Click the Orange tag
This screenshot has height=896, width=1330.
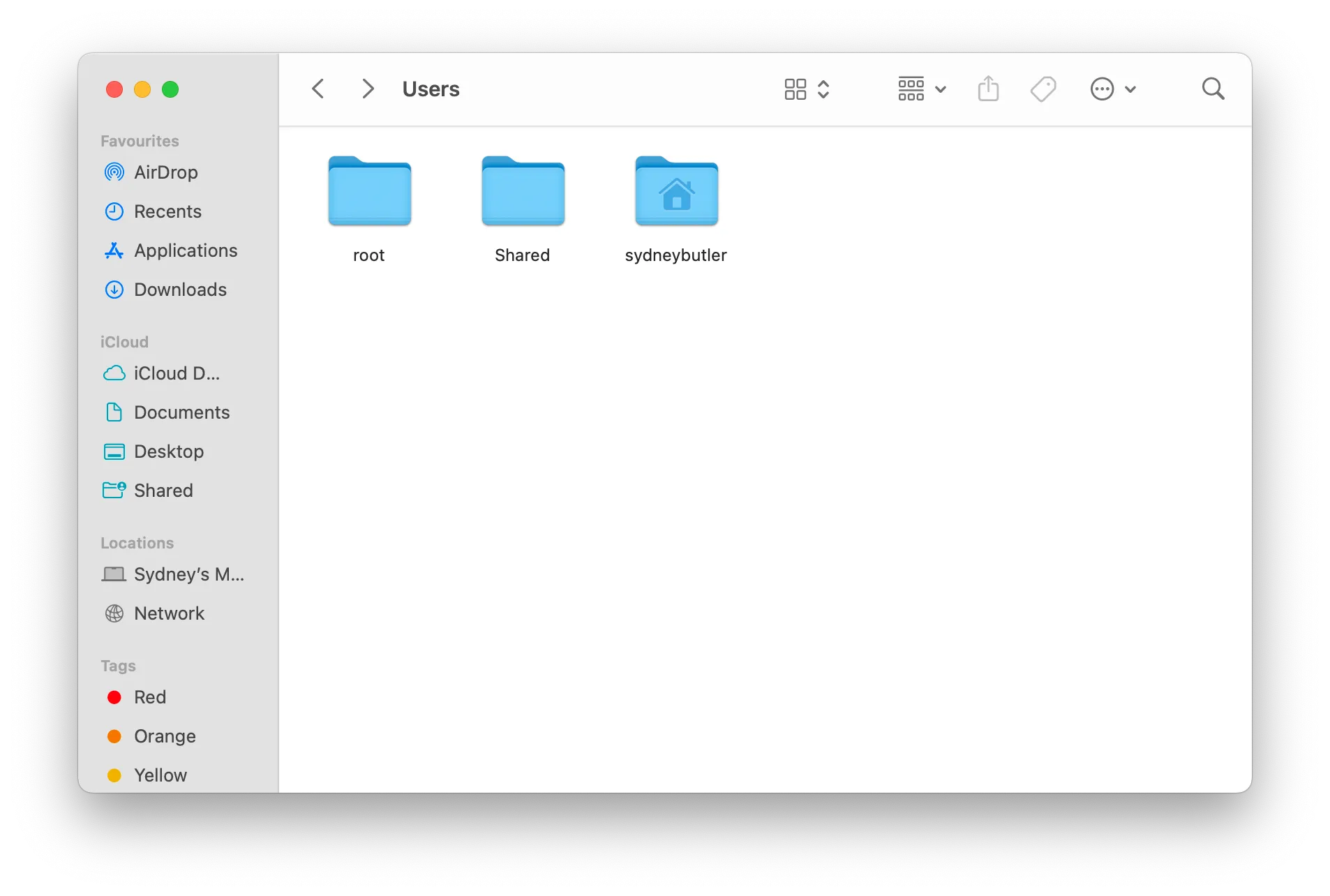click(163, 736)
